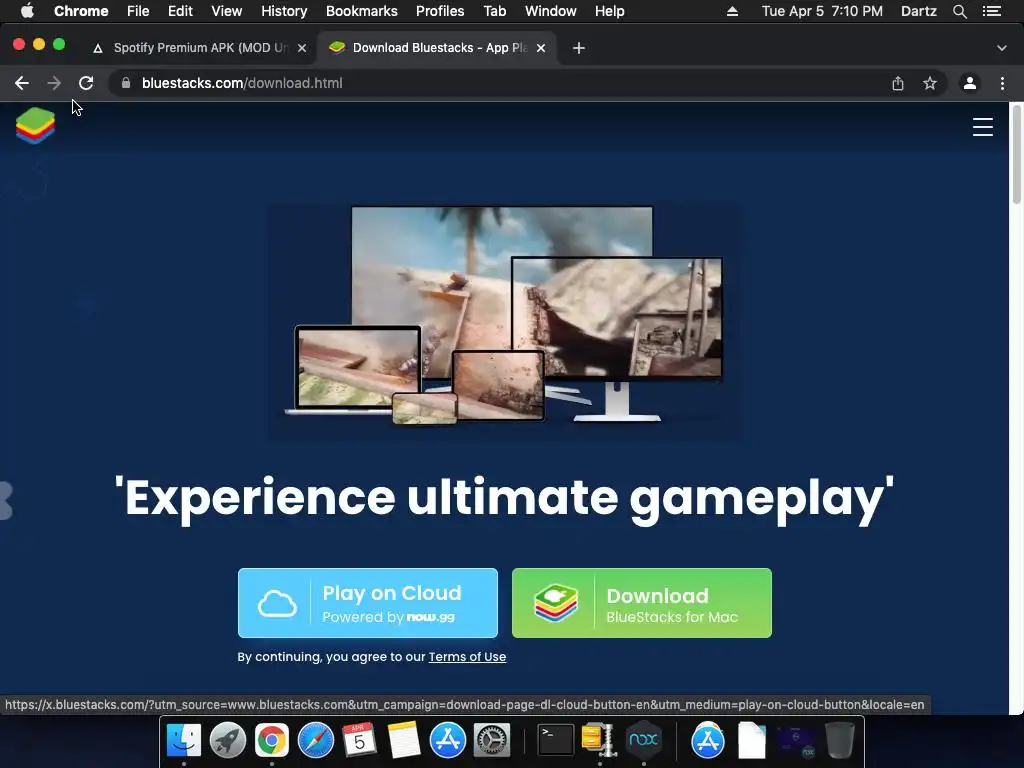This screenshot has width=1024, height=768.
Task: Open the Help menu
Action: click(x=609, y=11)
